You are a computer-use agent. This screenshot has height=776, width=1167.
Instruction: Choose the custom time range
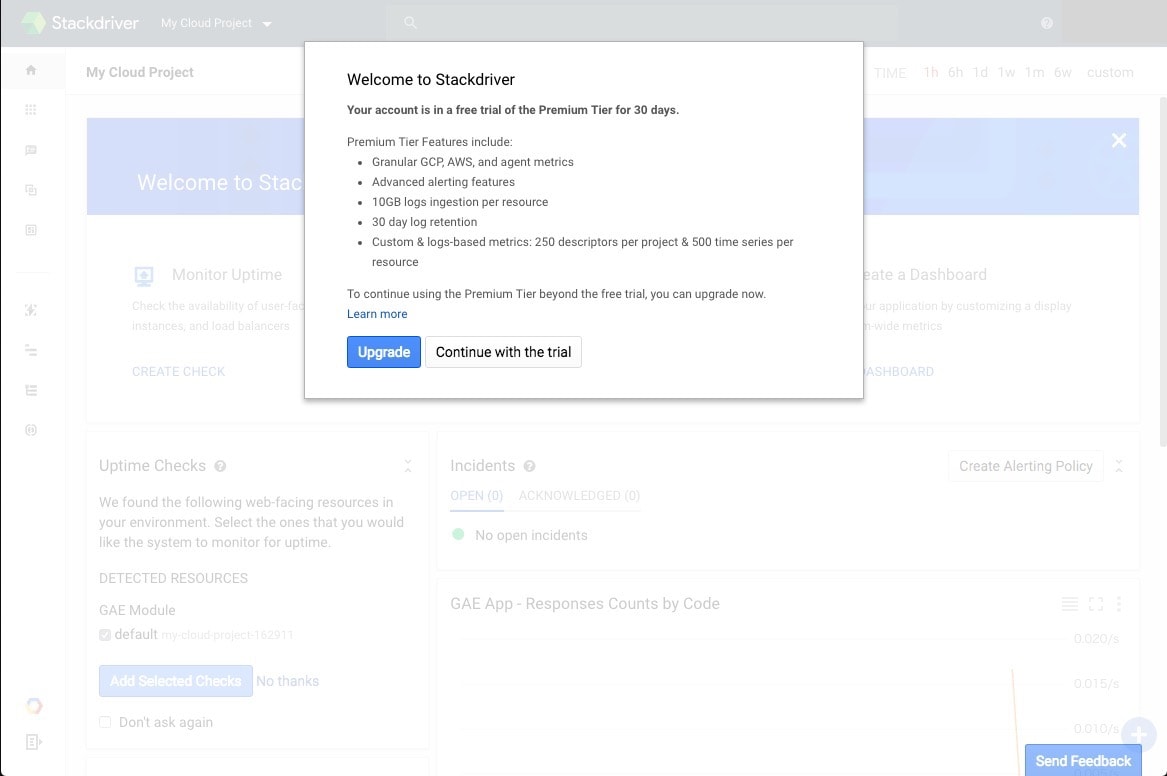coord(1110,72)
